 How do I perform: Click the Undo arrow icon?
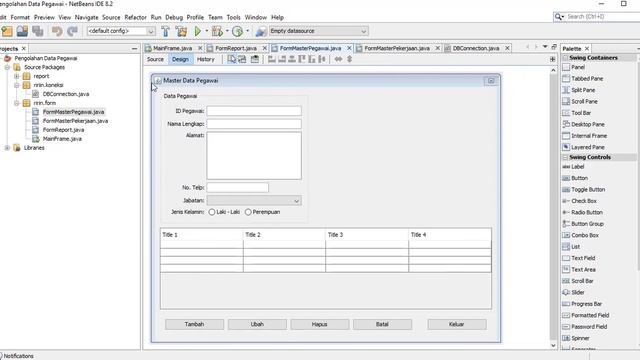[57, 31]
